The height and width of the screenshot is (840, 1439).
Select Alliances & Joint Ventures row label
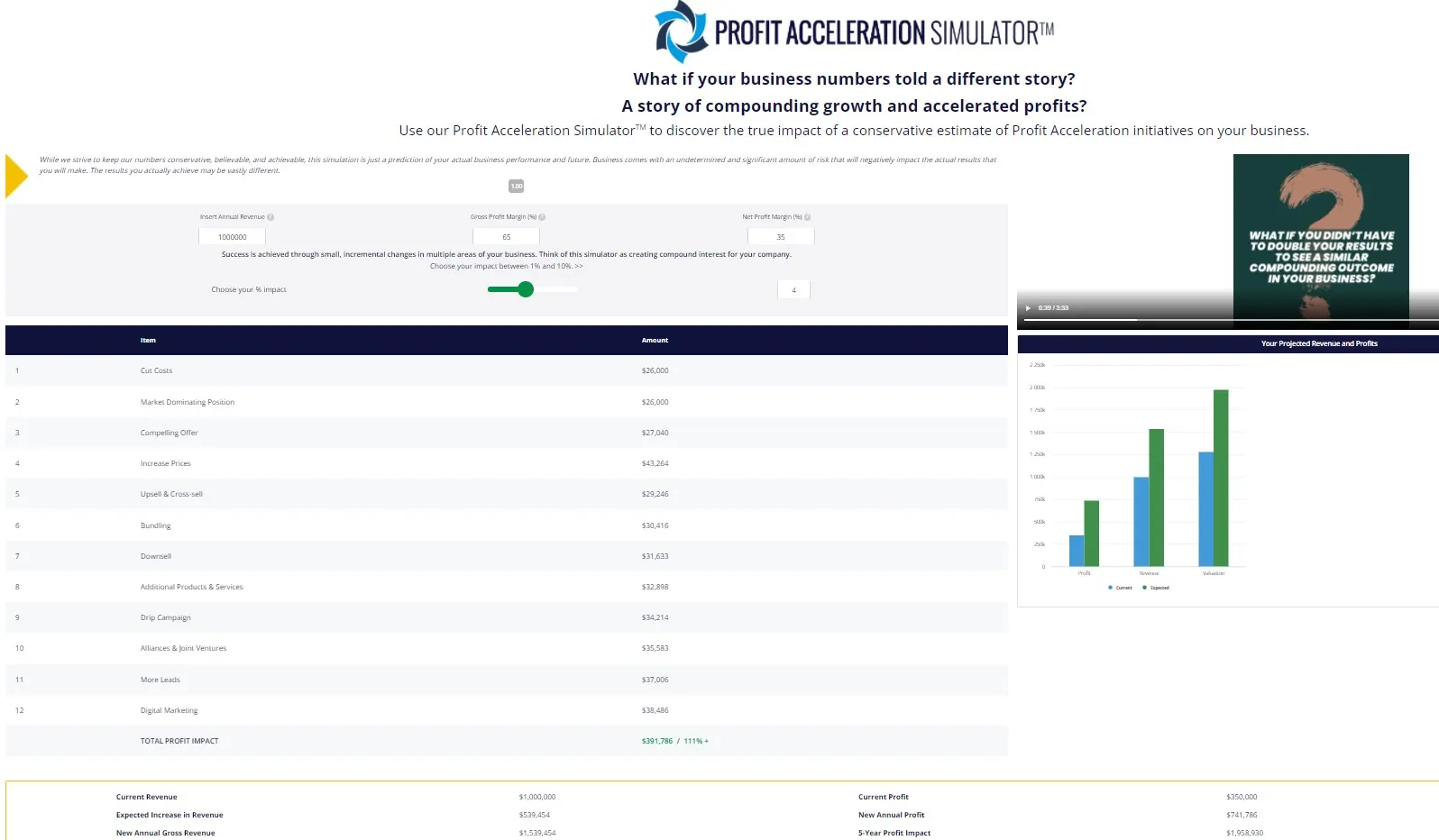click(x=183, y=648)
